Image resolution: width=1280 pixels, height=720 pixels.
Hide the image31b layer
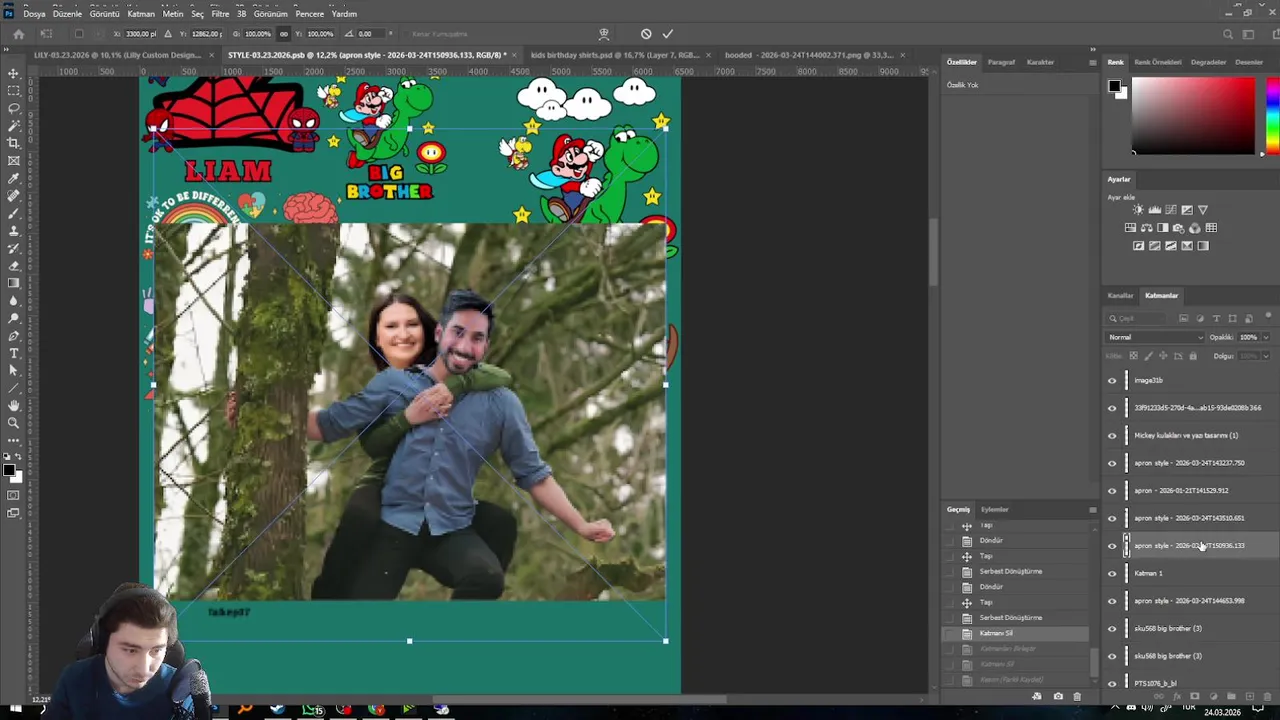coord(1112,380)
